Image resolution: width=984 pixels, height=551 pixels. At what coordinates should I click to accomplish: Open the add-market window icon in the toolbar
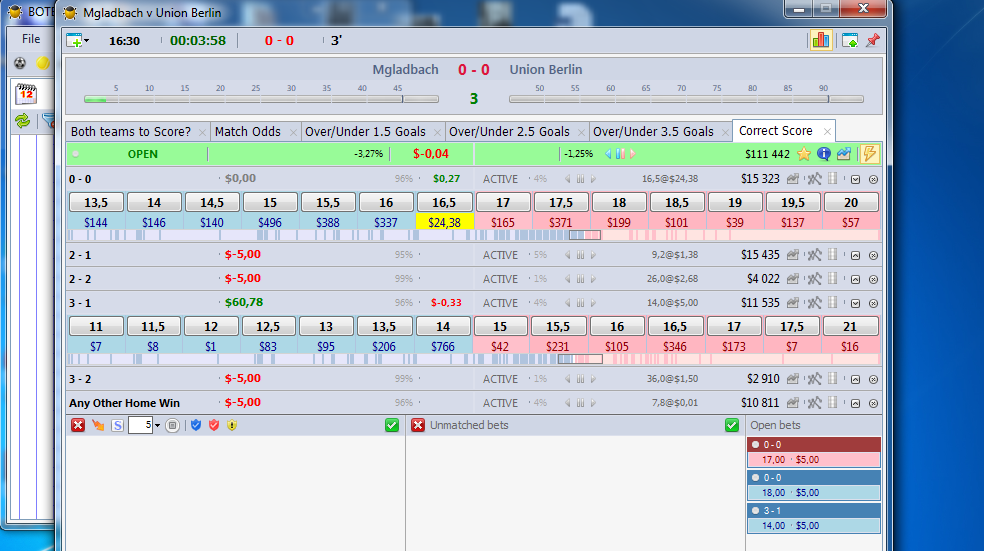tap(74, 41)
